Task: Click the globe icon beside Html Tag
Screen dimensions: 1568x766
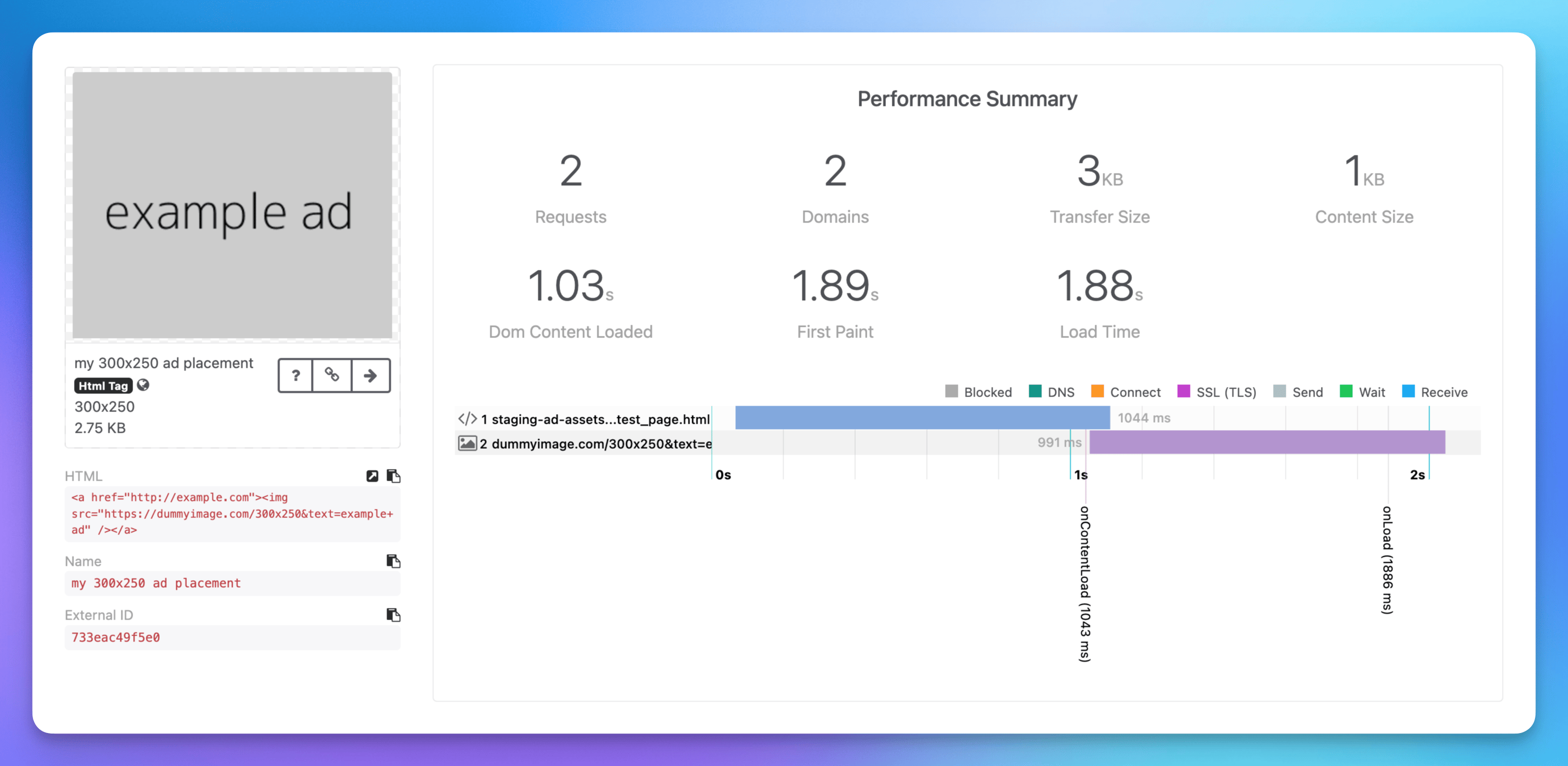Action: click(143, 385)
